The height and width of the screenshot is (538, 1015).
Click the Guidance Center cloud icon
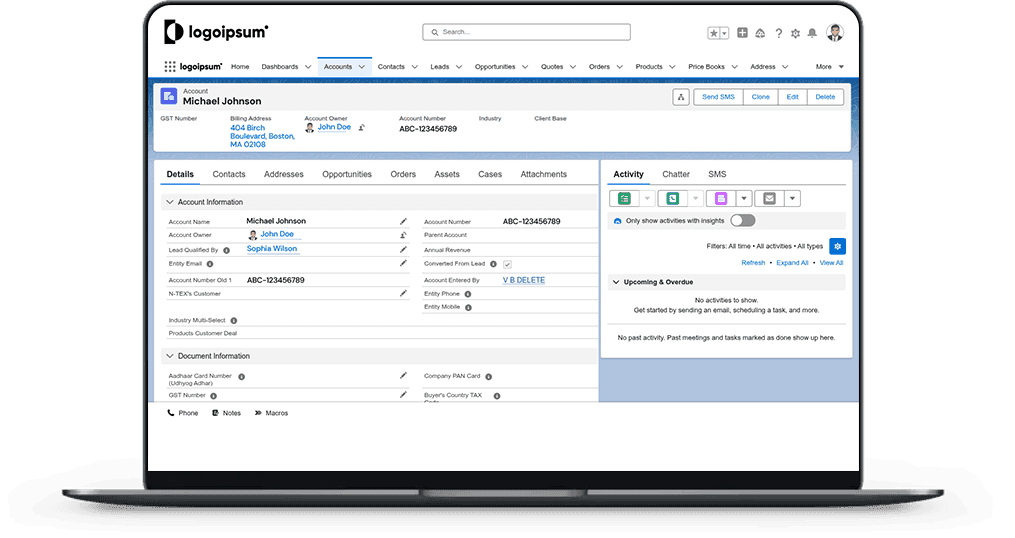point(760,33)
